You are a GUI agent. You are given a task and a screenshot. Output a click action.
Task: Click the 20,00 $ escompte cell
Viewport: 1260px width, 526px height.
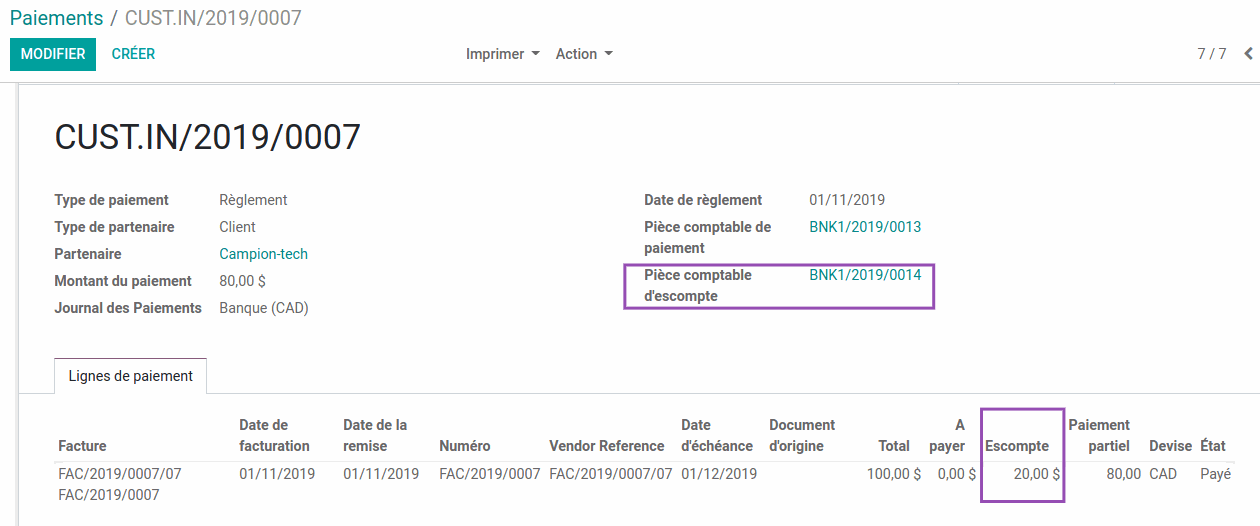tap(1036, 474)
